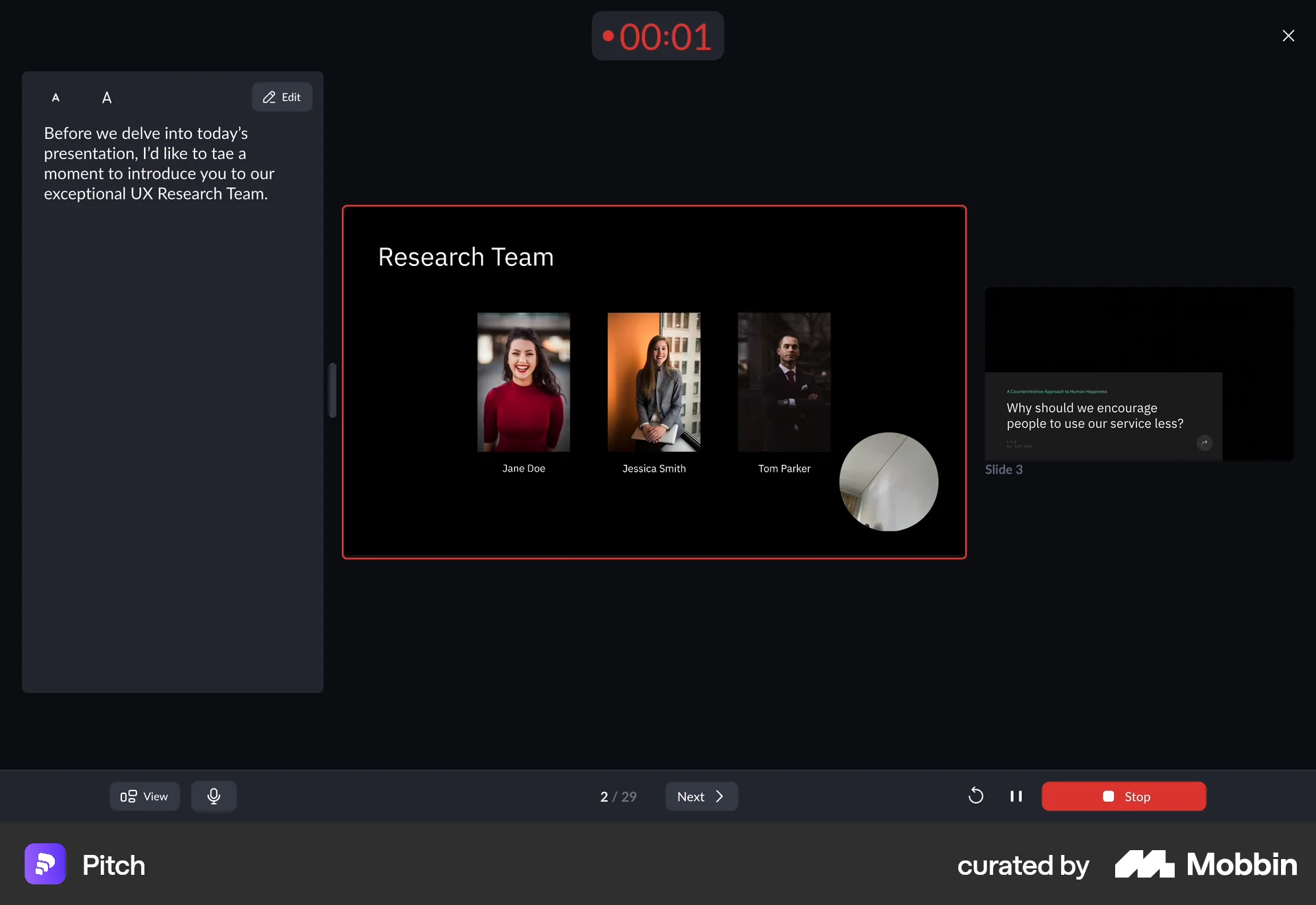Restart the recording with the redo icon
The image size is (1316, 905).
tap(976, 796)
